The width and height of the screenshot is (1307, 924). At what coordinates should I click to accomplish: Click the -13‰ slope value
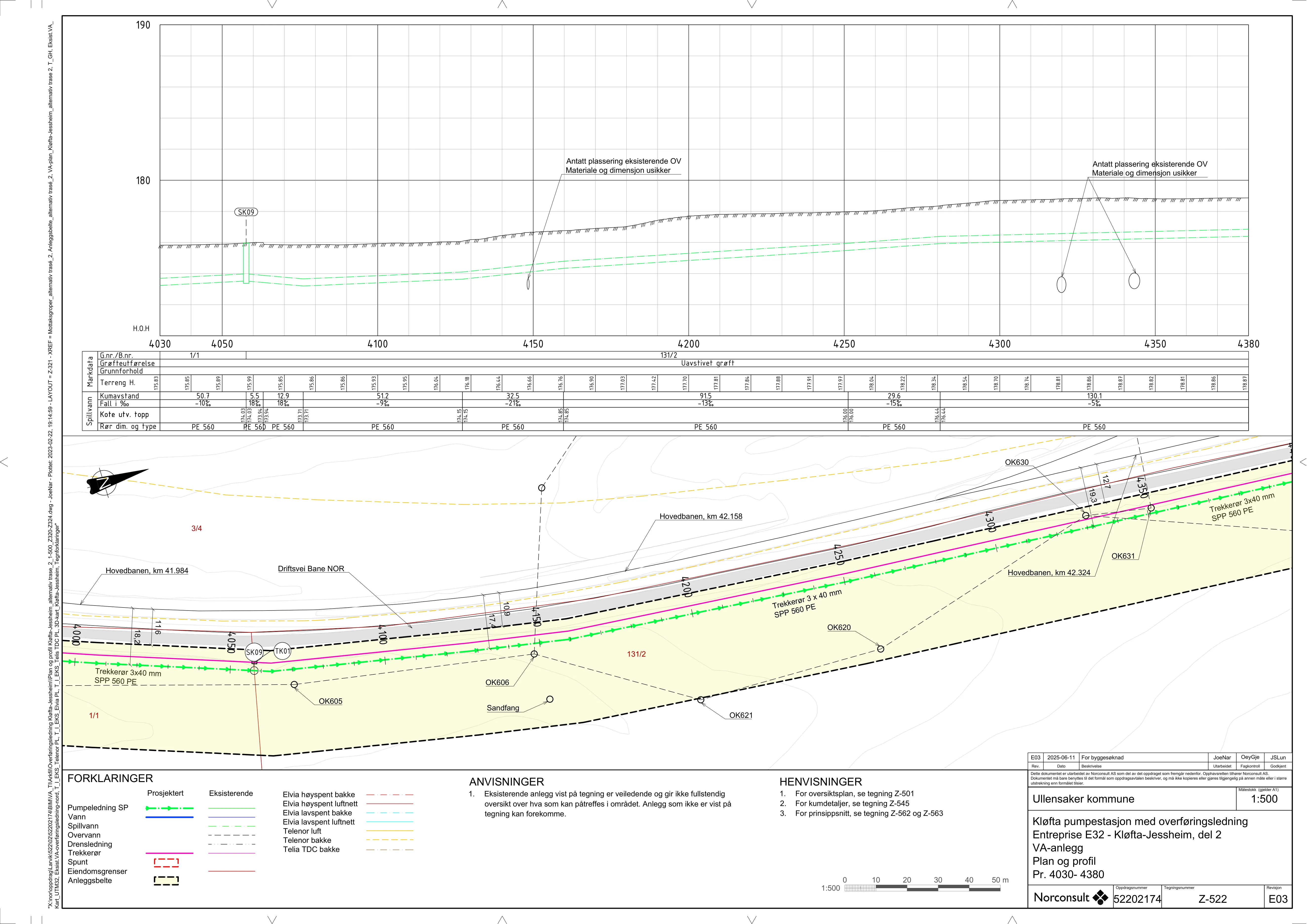point(706,404)
